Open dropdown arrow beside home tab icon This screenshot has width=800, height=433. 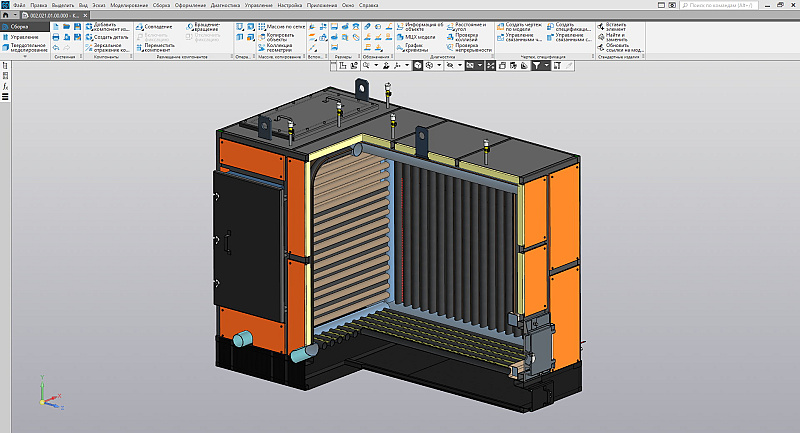pos(14,16)
